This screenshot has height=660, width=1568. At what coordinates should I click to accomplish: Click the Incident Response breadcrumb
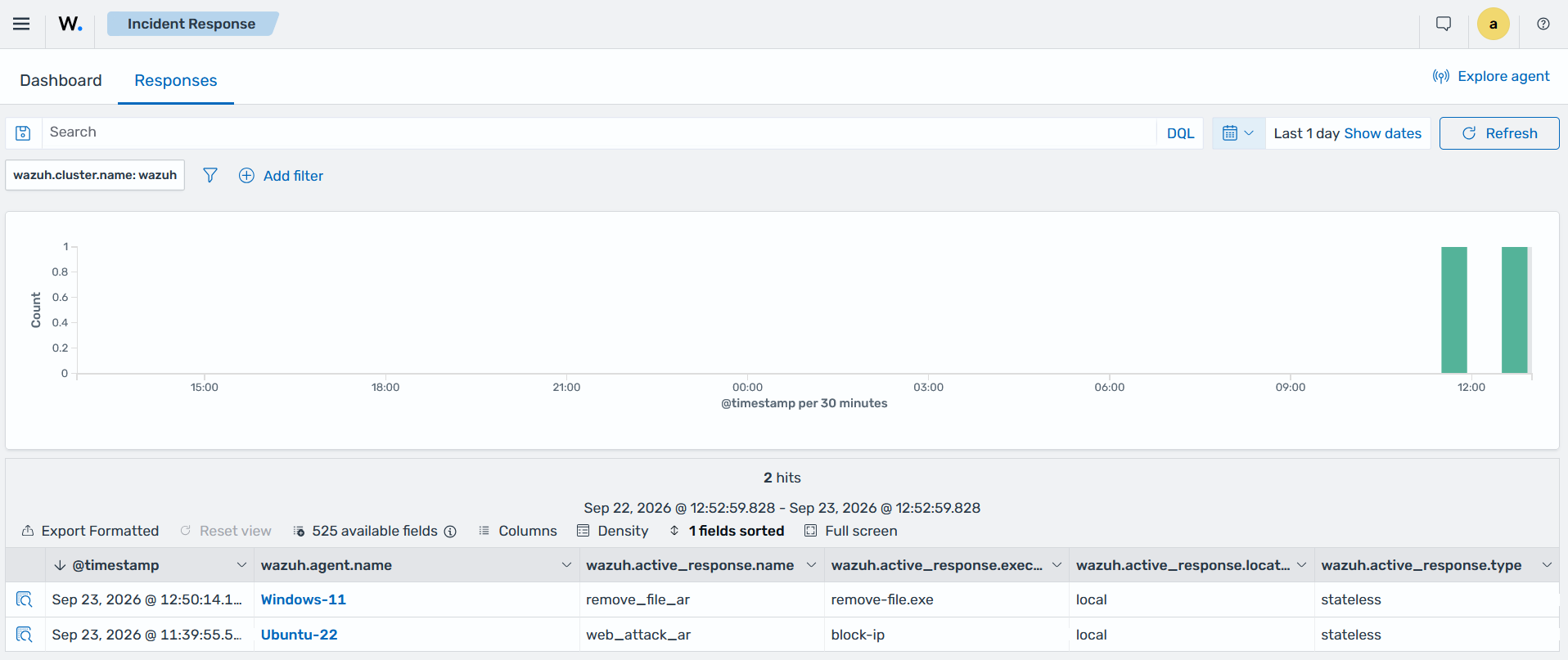coord(191,24)
